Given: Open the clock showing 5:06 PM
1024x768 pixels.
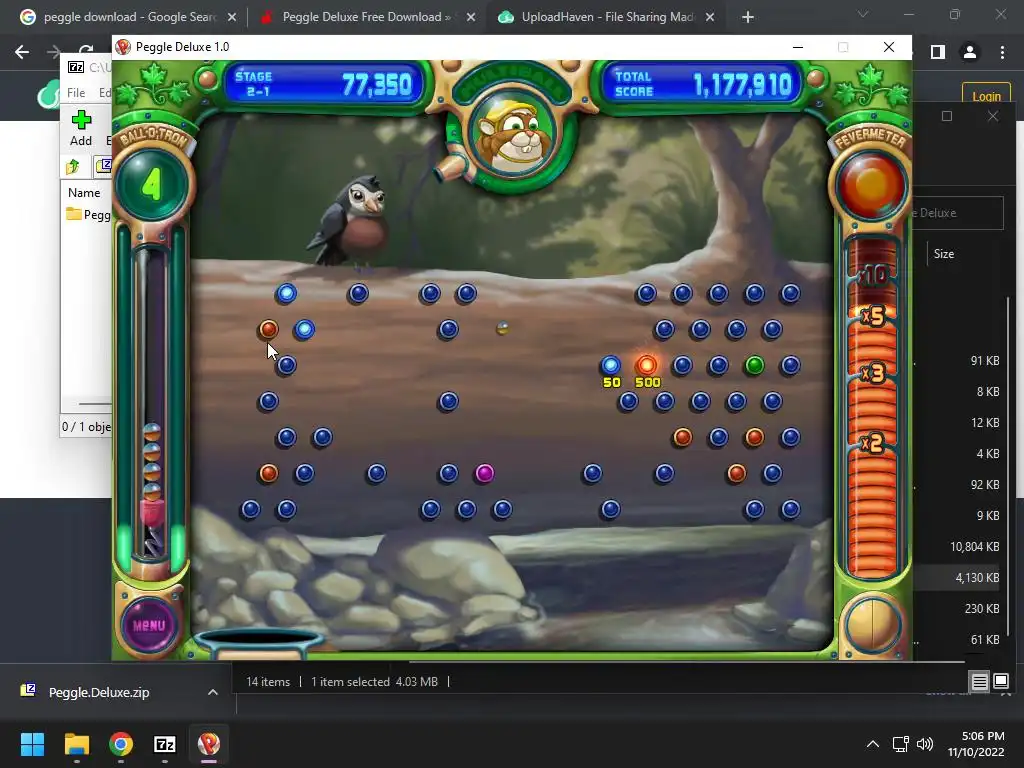Looking at the screenshot, I should click(x=976, y=744).
